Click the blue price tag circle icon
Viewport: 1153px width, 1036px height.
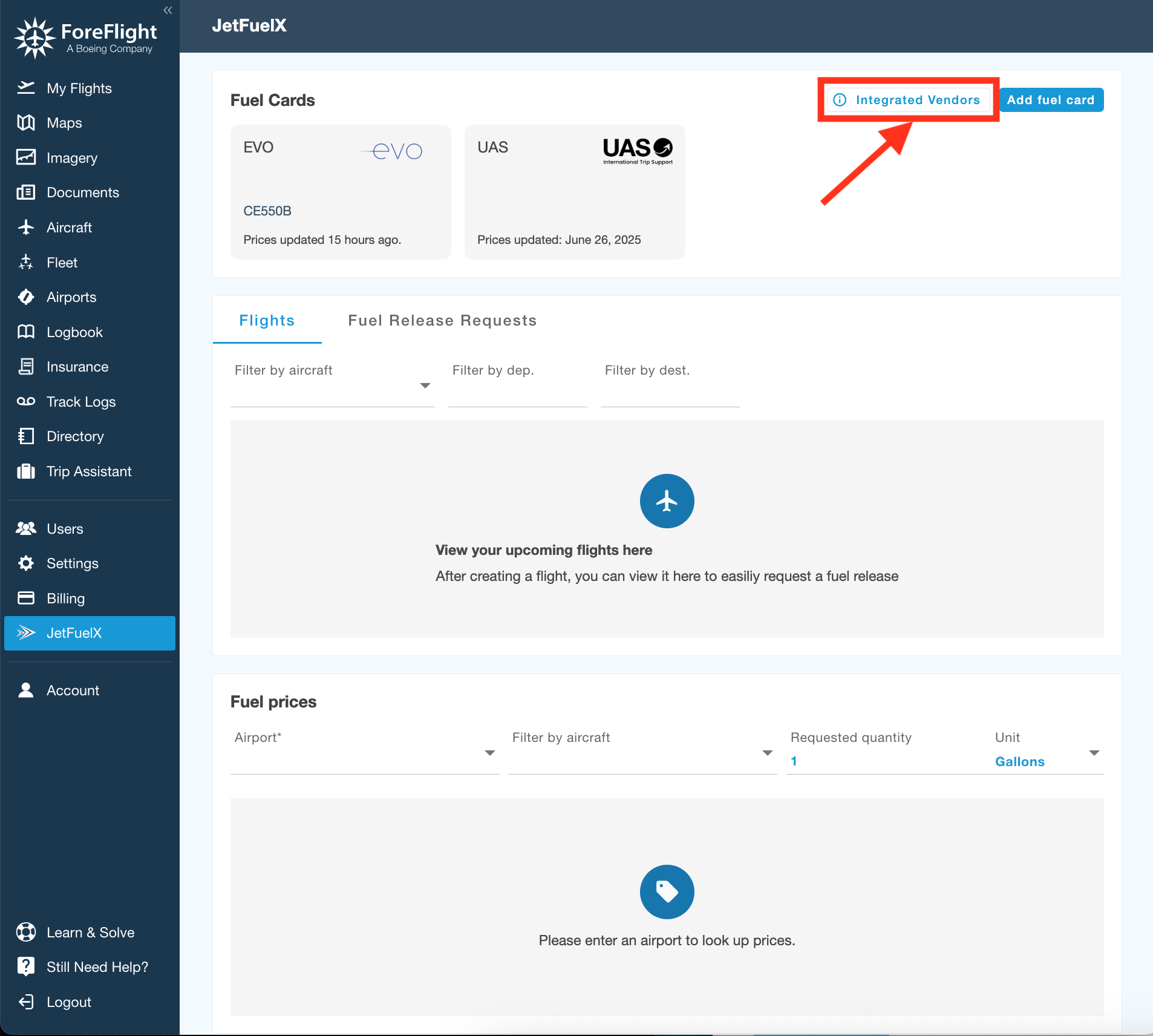(x=667, y=891)
